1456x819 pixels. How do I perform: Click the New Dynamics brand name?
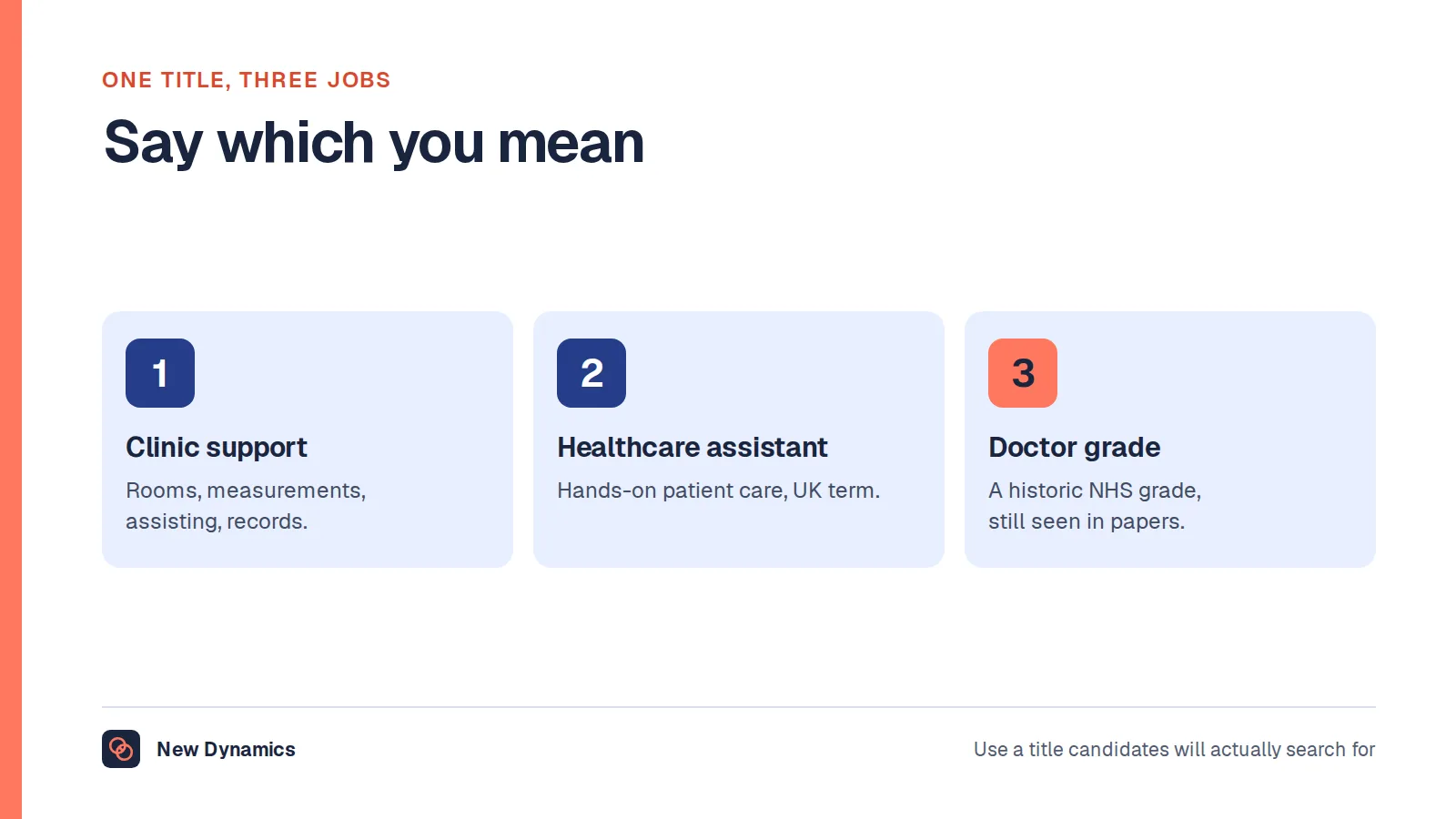click(226, 749)
